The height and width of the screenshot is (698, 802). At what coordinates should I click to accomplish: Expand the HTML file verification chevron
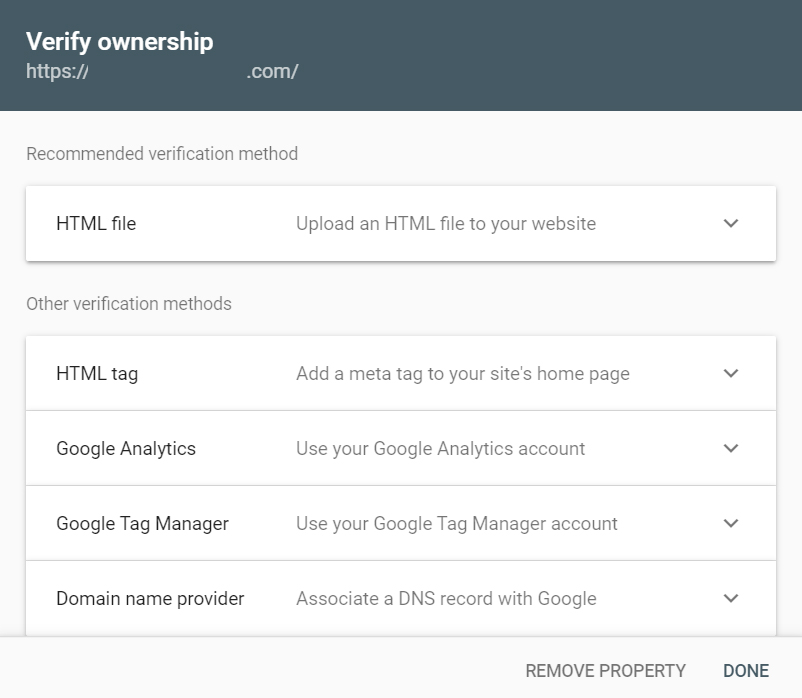pyautogui.click(x=731, y=223)
